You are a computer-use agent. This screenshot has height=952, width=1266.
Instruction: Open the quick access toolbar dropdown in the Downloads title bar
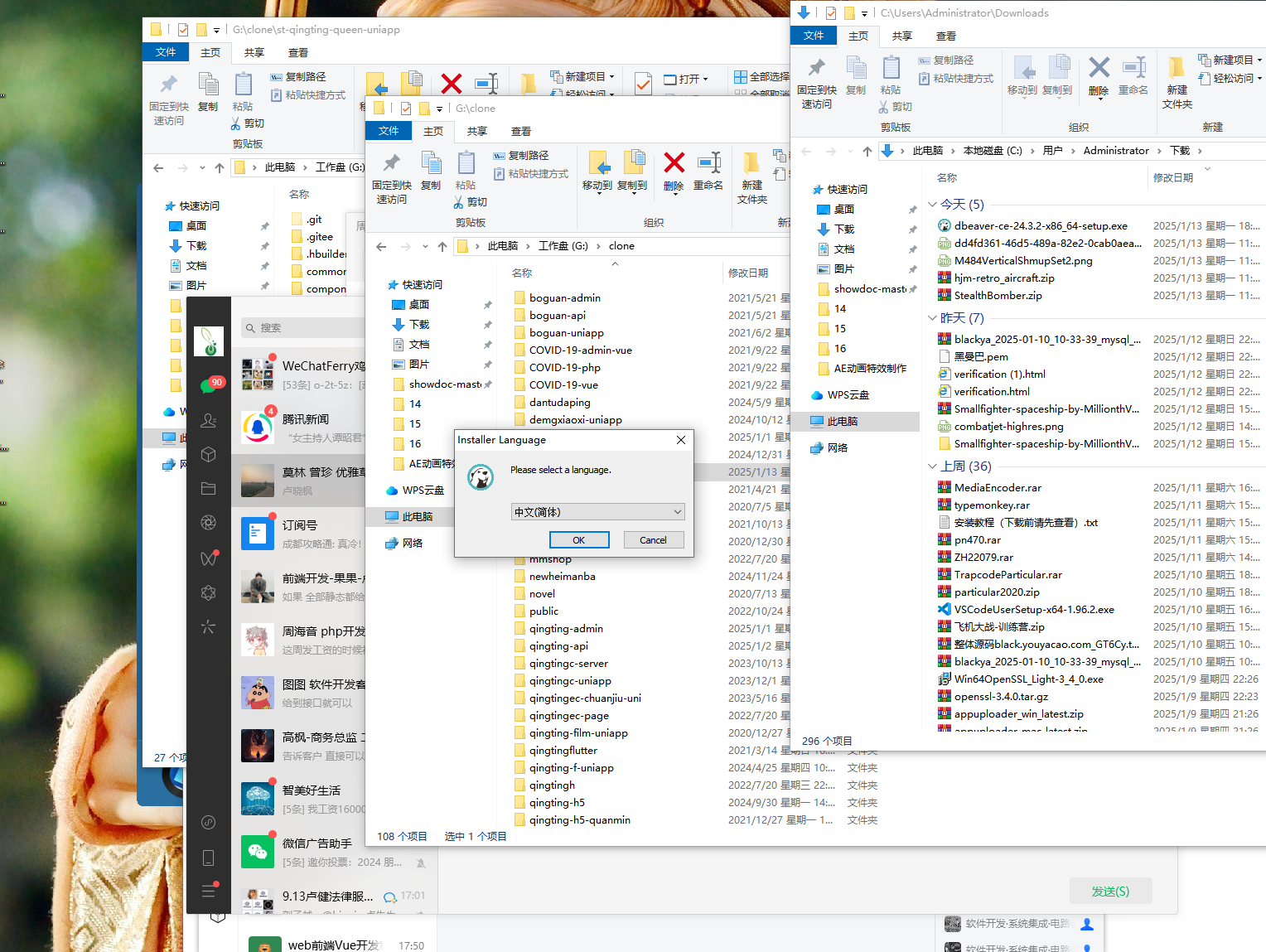[x=864, y=13]
